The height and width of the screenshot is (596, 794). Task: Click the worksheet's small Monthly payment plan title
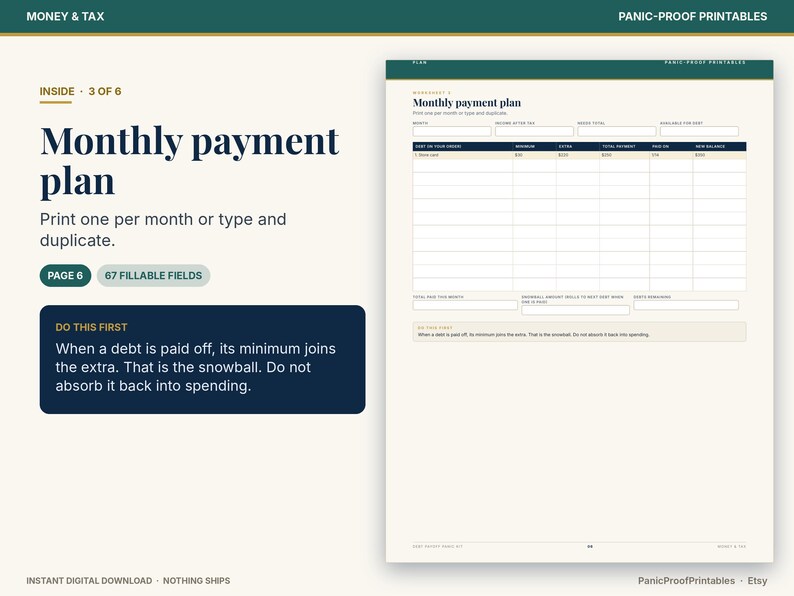467,103
